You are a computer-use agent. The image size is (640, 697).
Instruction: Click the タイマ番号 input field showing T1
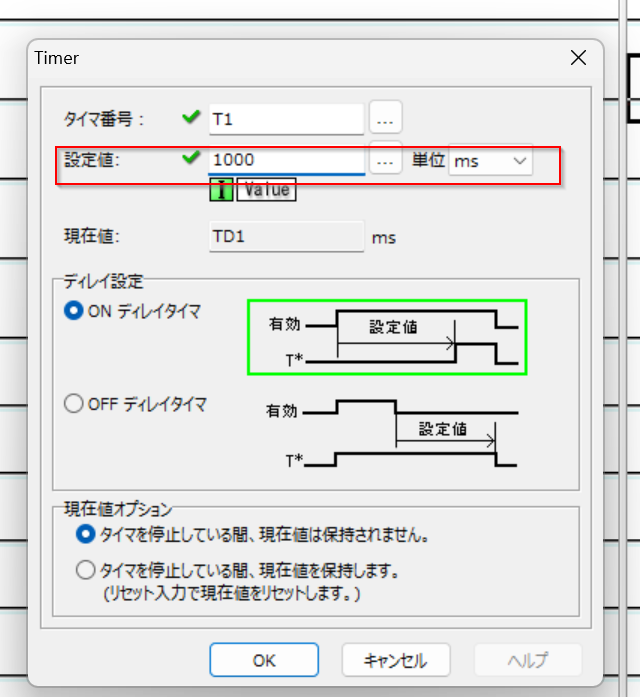click(x=286, y=119)
